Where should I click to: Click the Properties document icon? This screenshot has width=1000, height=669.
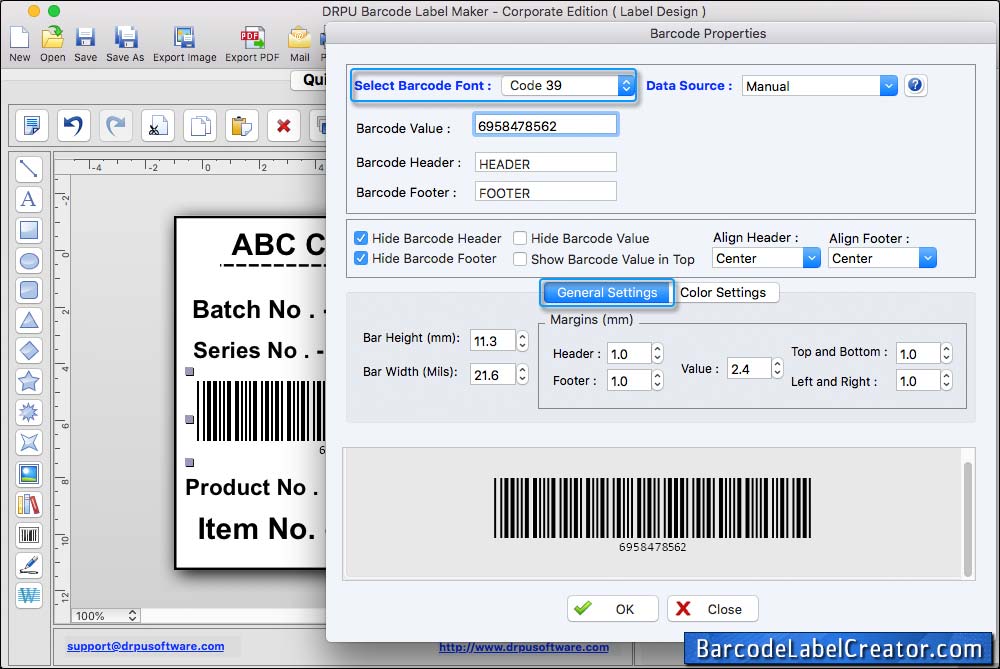click(x=31, y=125)
